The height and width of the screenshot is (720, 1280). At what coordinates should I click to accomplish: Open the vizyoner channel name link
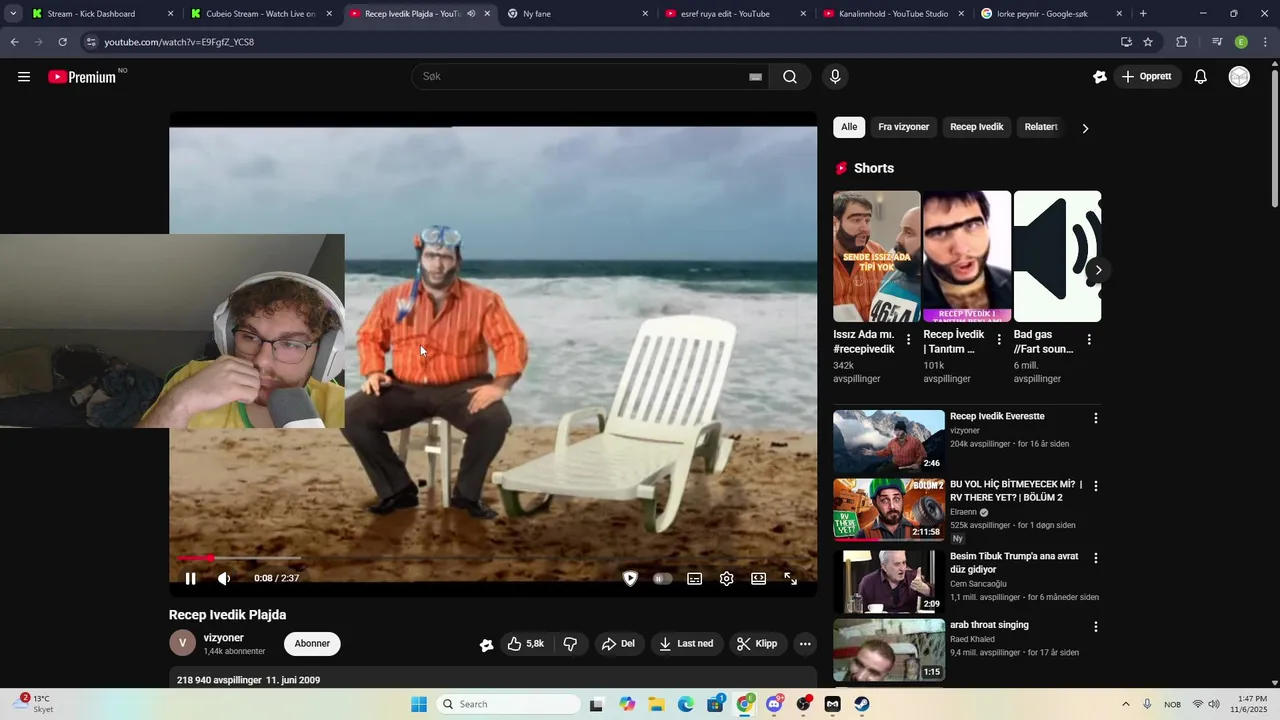(223, 638)
